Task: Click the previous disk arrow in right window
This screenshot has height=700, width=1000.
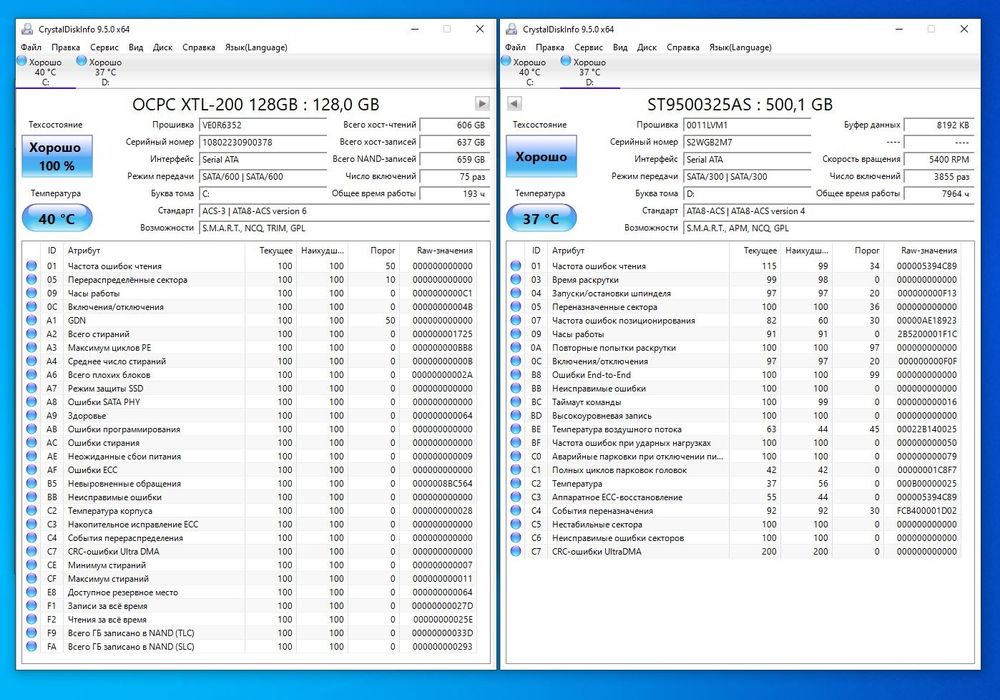Action: point(514,103)
